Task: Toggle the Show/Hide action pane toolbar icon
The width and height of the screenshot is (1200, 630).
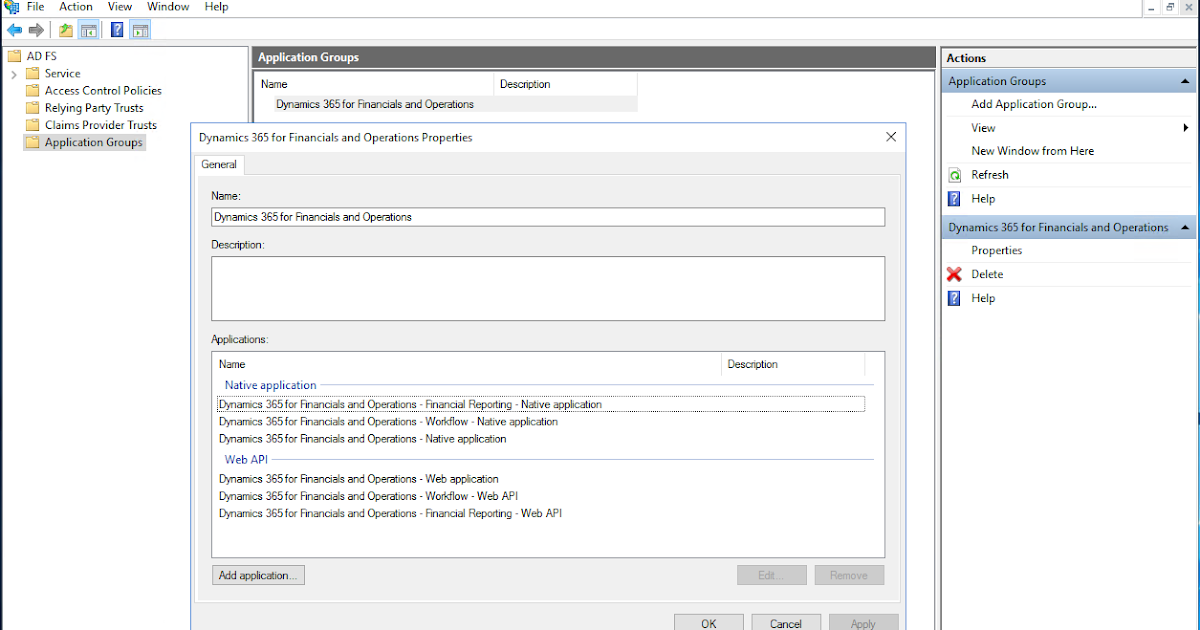Action: [140, 29]
